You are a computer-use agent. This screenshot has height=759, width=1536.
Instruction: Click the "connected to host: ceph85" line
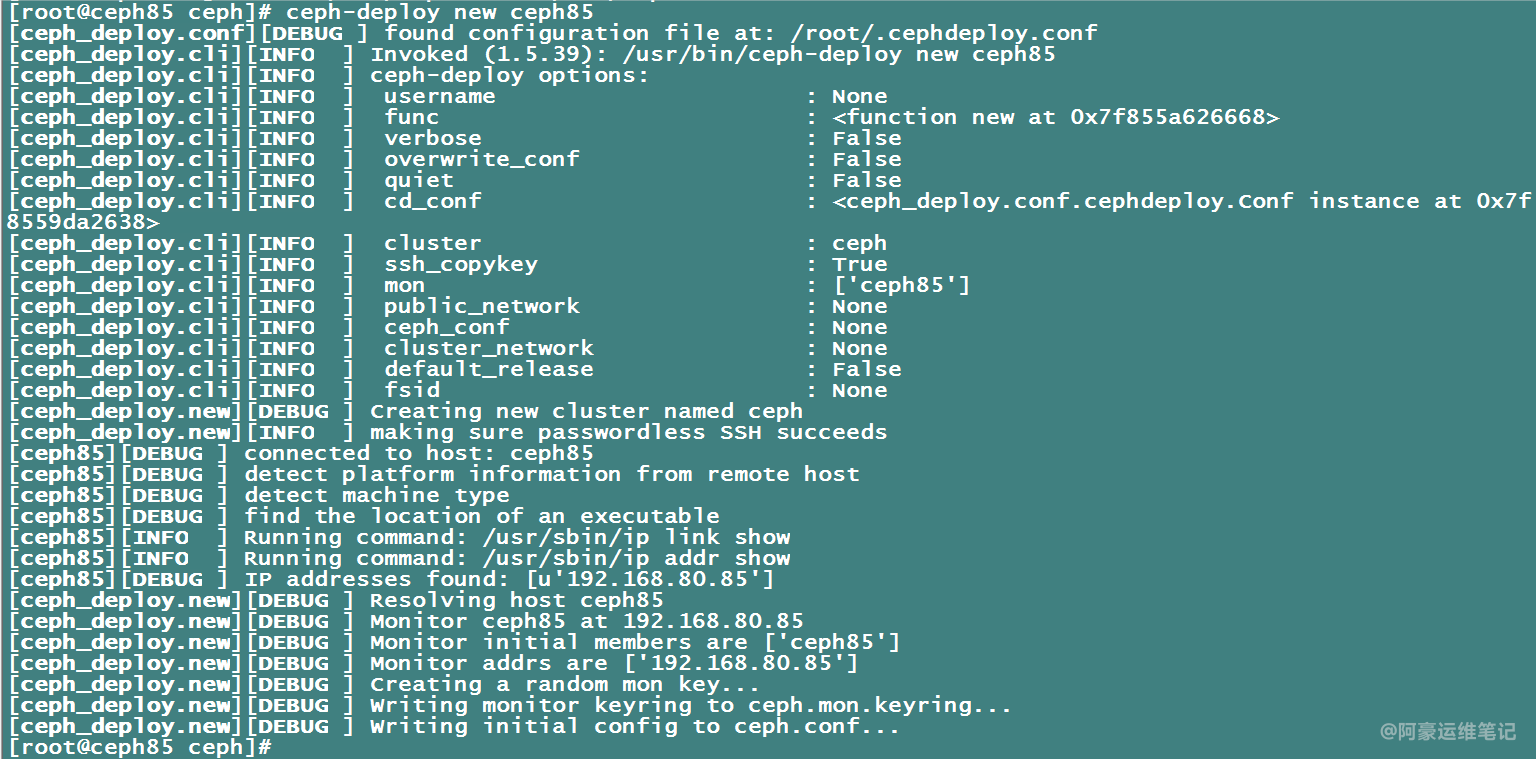(418, 453)
